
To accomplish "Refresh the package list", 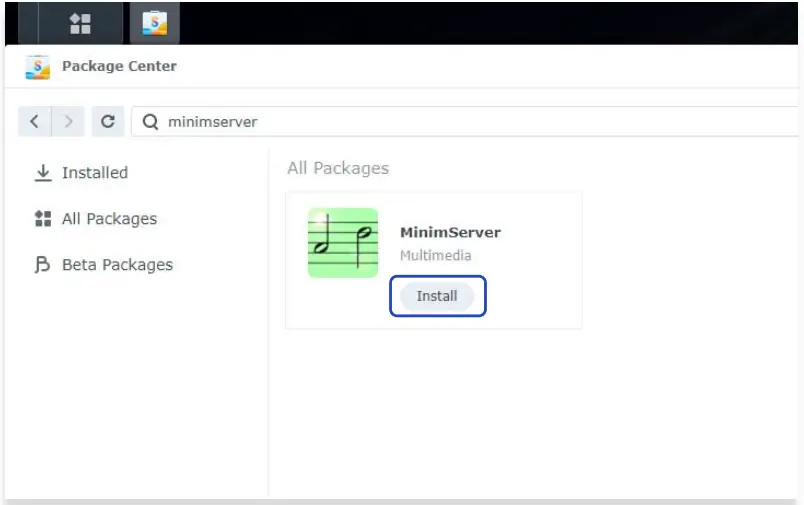I will [x=108, y=122].
